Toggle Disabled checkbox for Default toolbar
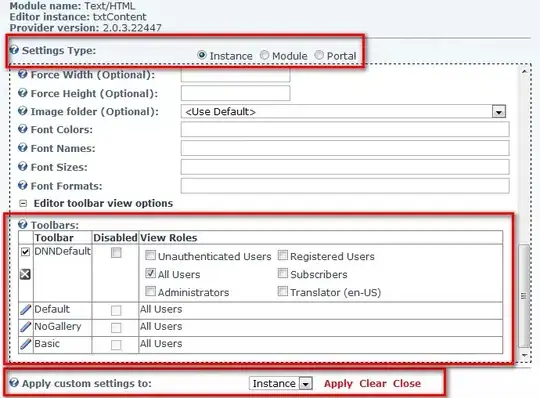Screen dimensions: 540x398 click(116, 310)
